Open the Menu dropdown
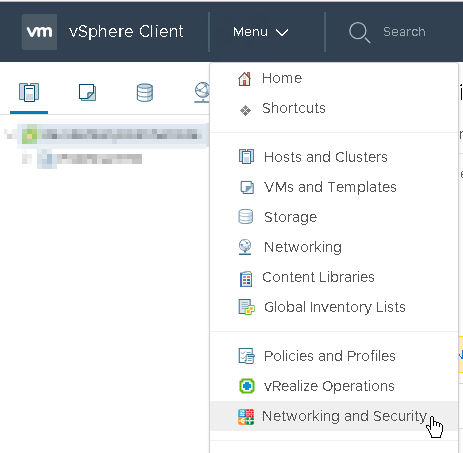This screenshot has width=463, height=453. click(260, 32)
